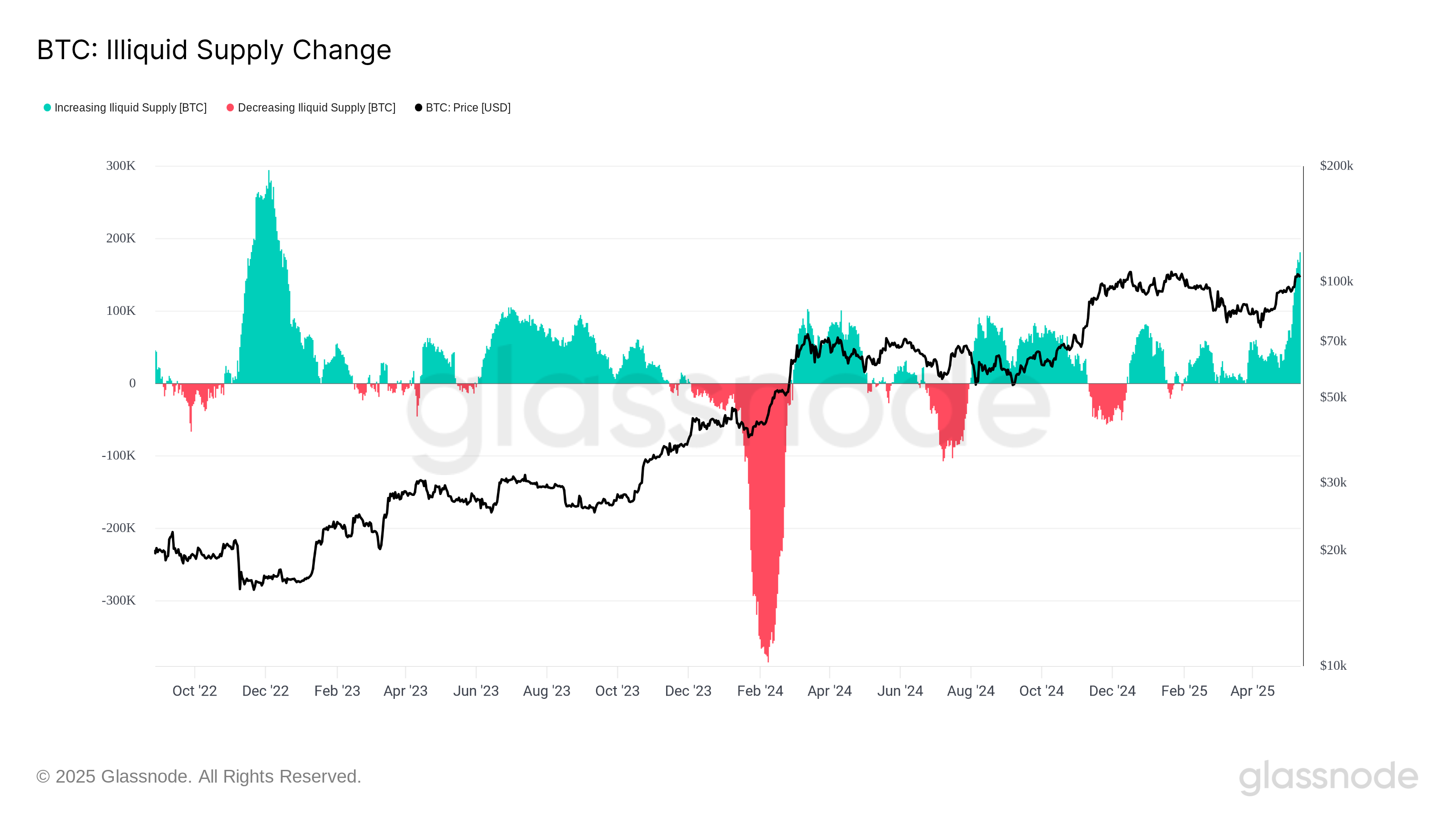This screenshot has width=1456, height=819.
Task: Click the Dec '24 date axis label
Action: tap(1112, 691)
